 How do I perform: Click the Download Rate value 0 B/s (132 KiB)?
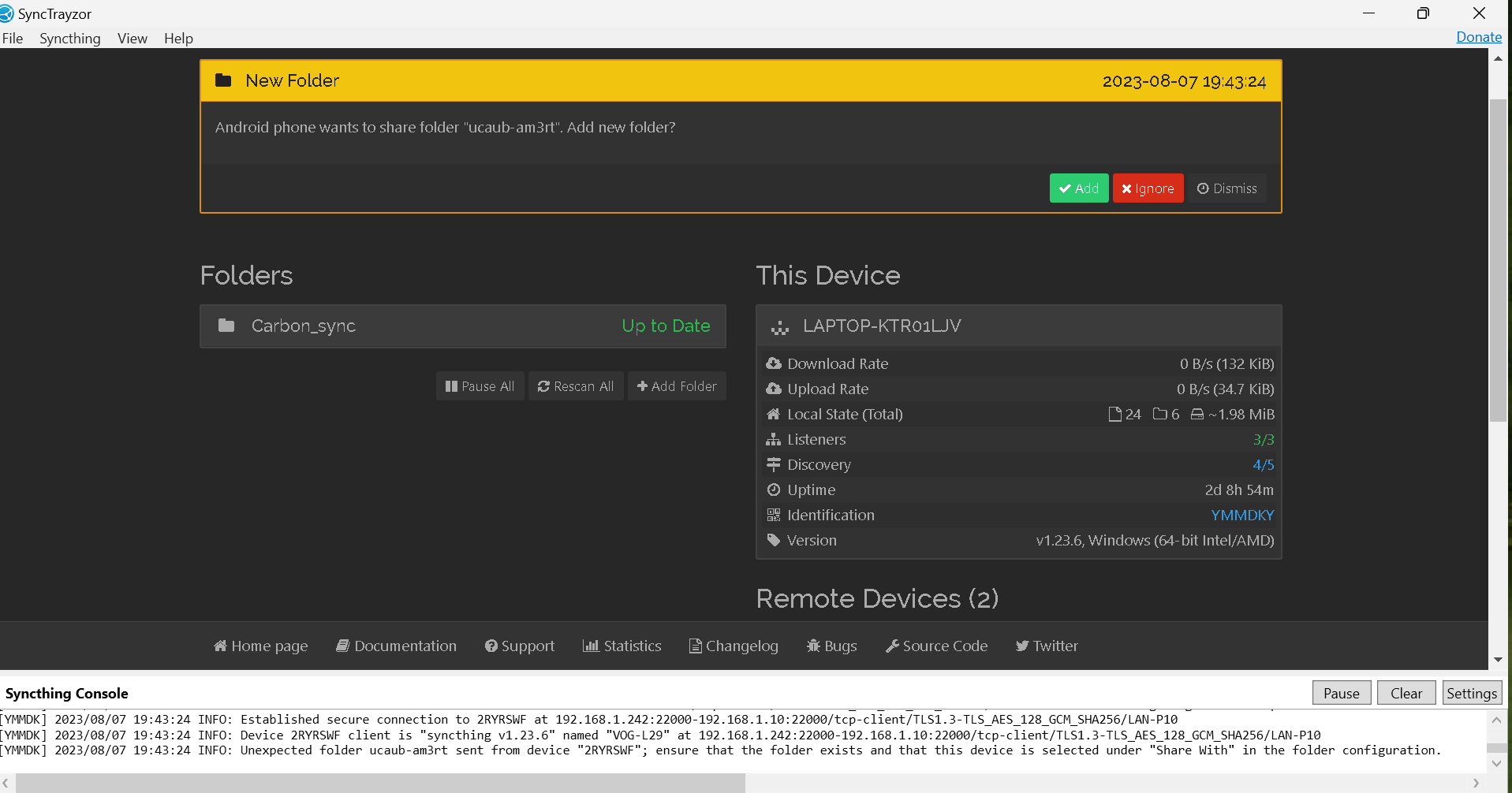coord(1226,363)
